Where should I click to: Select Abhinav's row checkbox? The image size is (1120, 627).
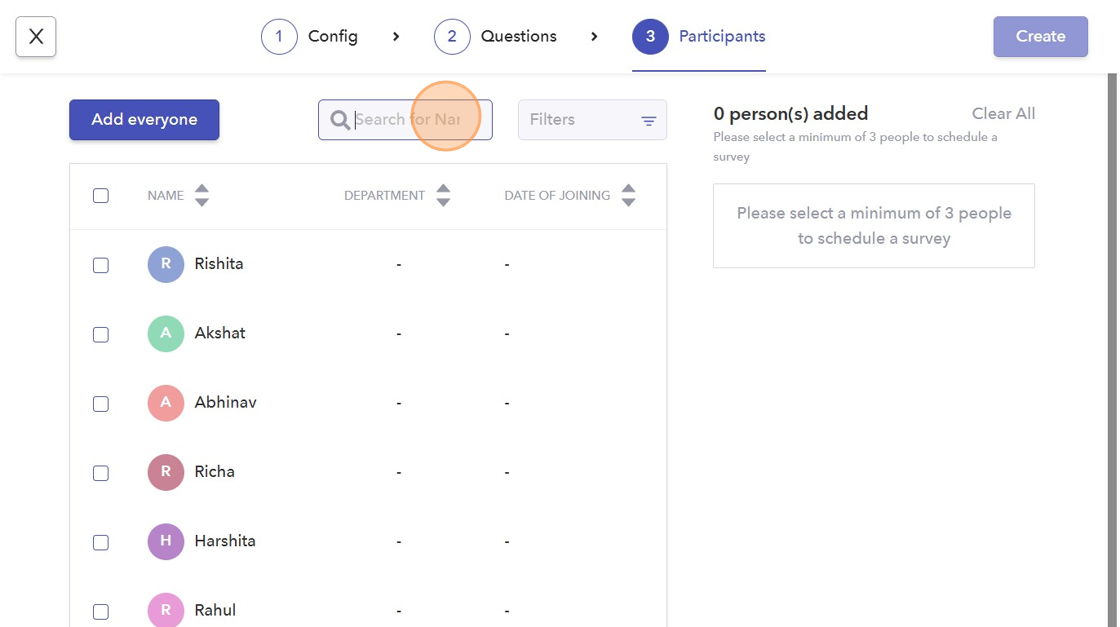[101, 404]
